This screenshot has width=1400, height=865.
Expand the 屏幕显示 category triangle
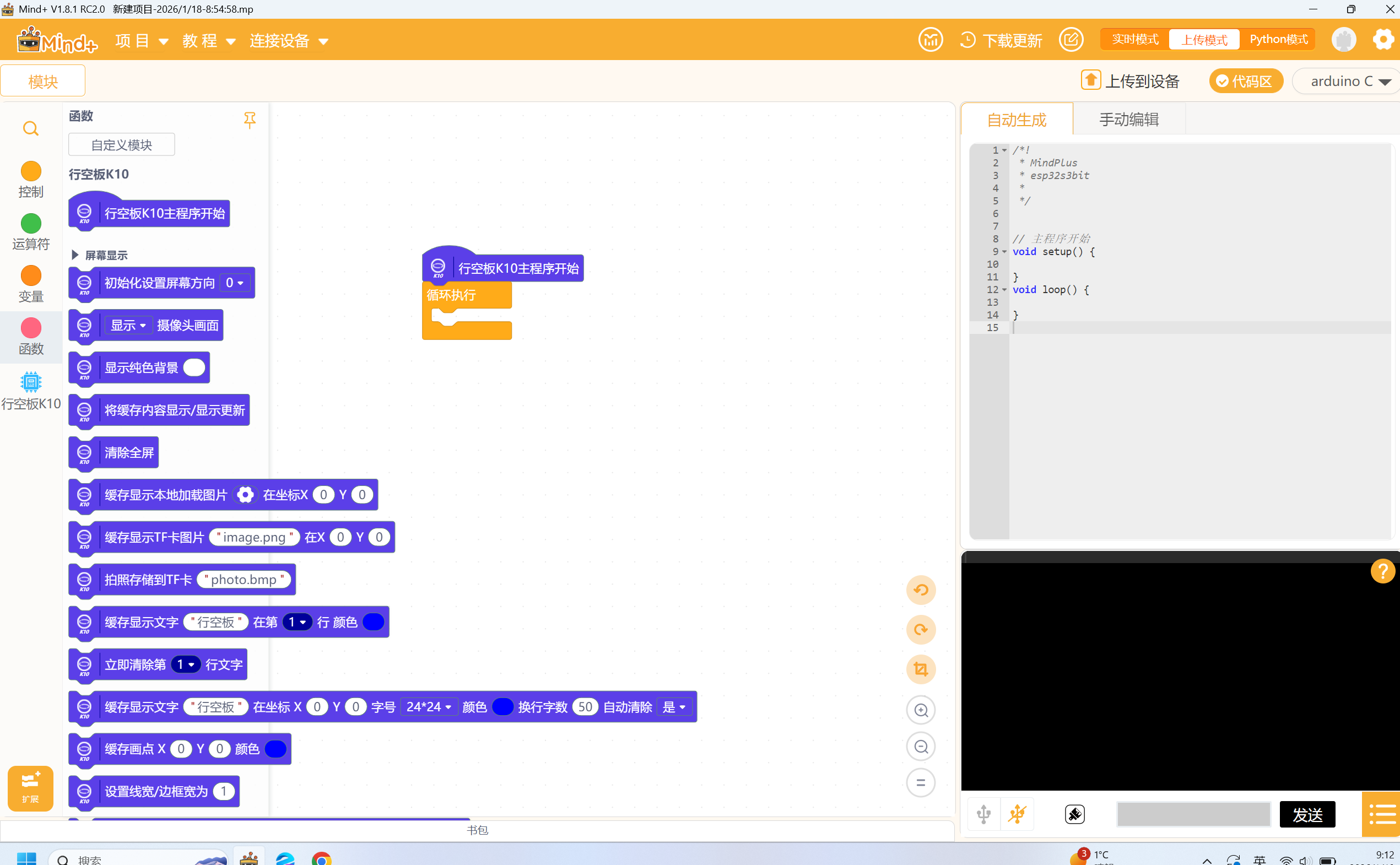[x=75, y=255]
